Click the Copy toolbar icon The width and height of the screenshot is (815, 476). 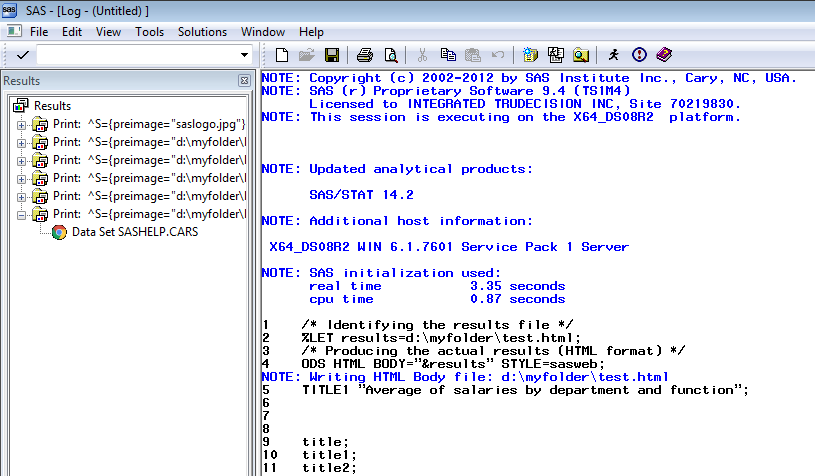point(448,55)
